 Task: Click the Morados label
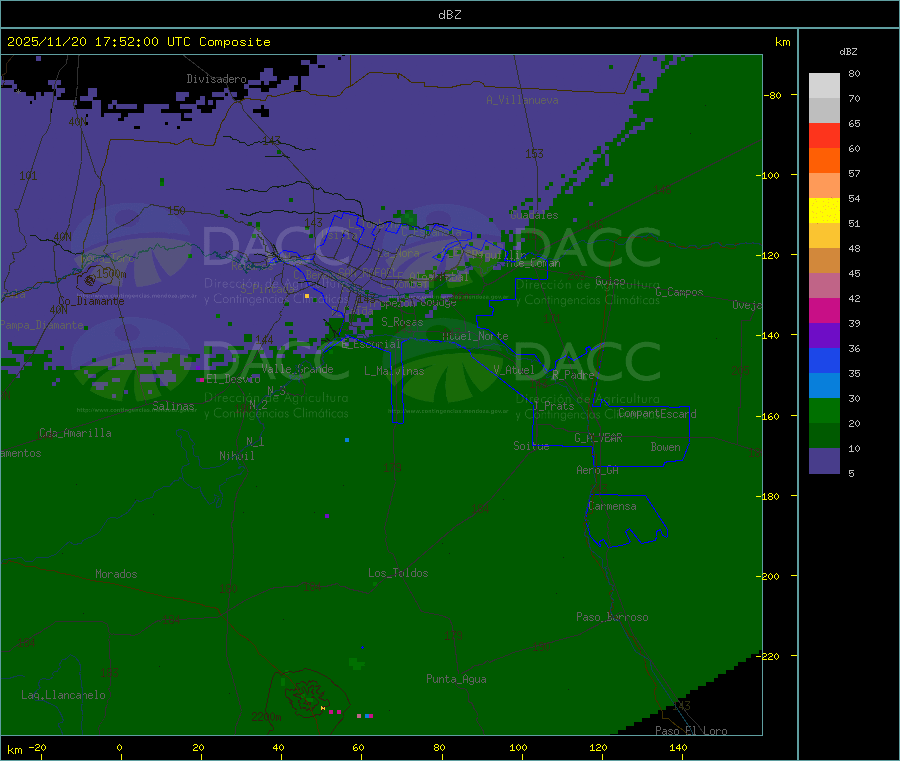point(116,574)
